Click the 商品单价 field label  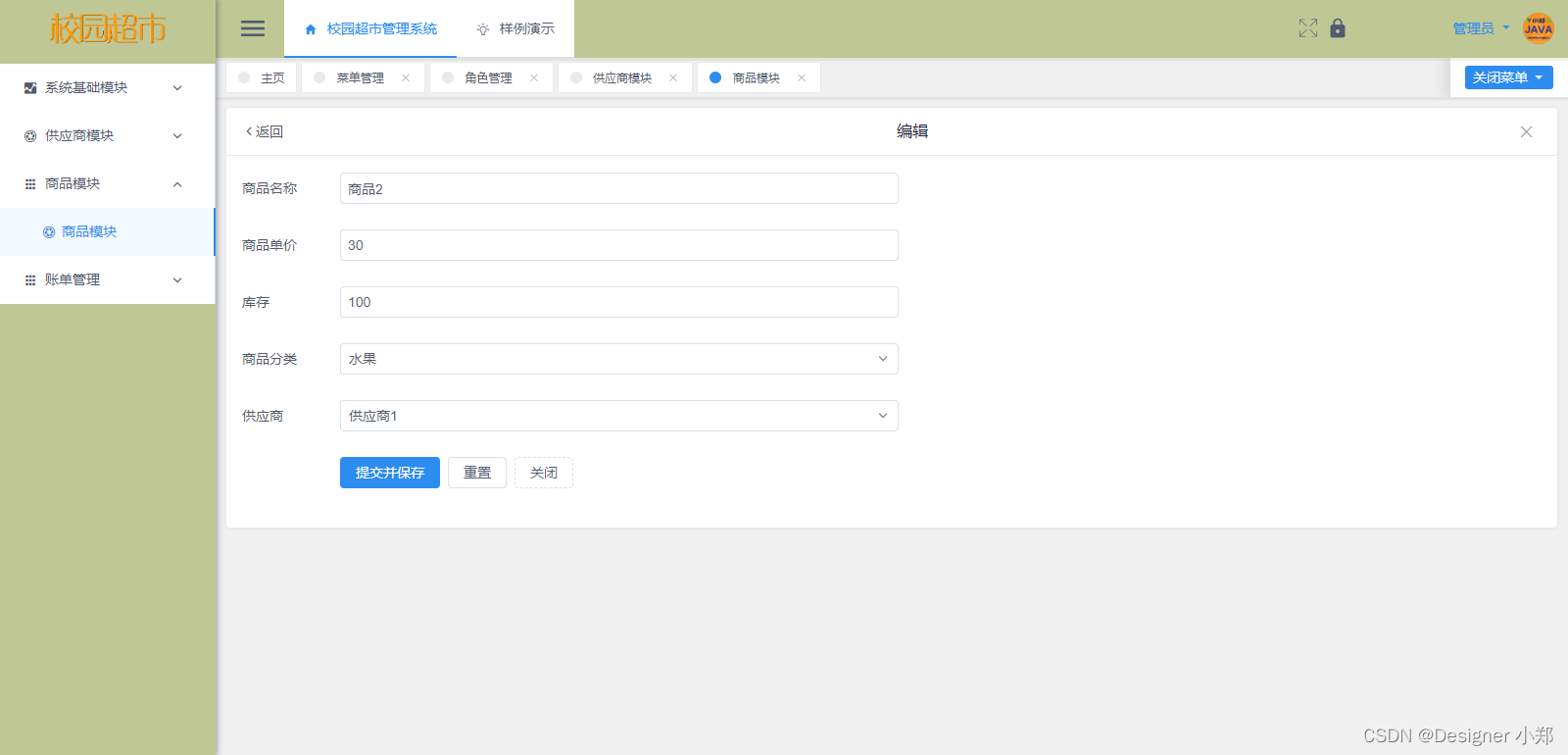coord(269,245)
